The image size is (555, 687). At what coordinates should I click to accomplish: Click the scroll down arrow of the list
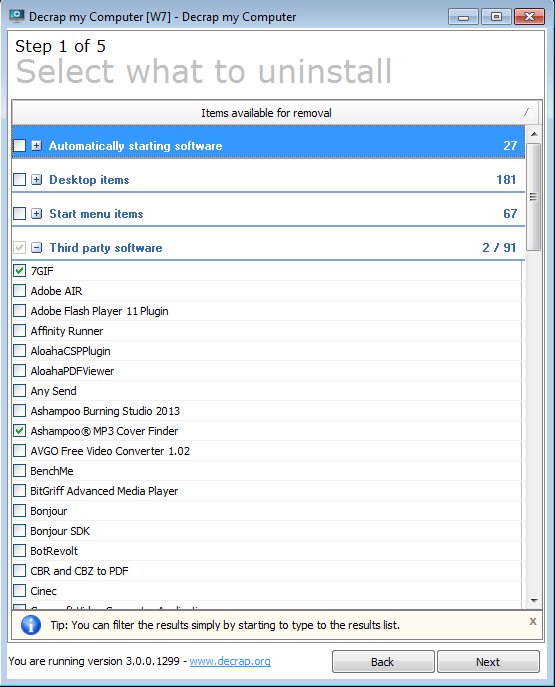coord(534,600)
